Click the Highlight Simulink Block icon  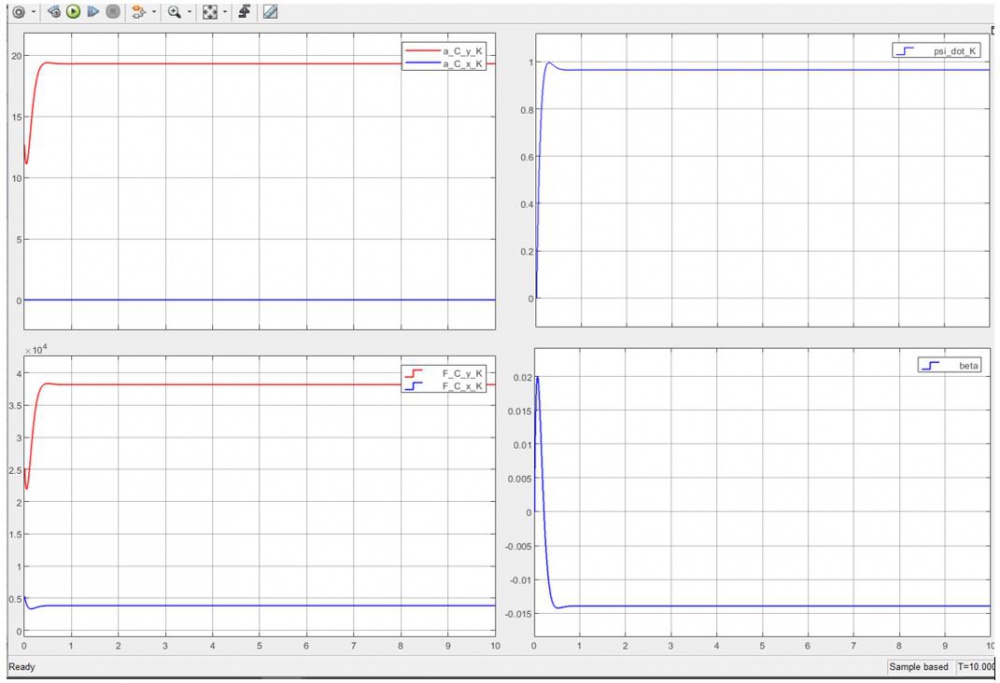click(x=139, y=12)
